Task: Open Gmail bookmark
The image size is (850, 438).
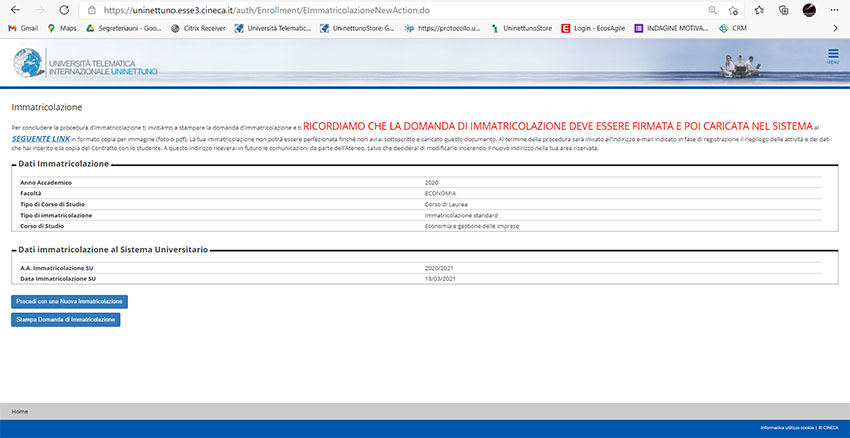Action: point(23,28)
